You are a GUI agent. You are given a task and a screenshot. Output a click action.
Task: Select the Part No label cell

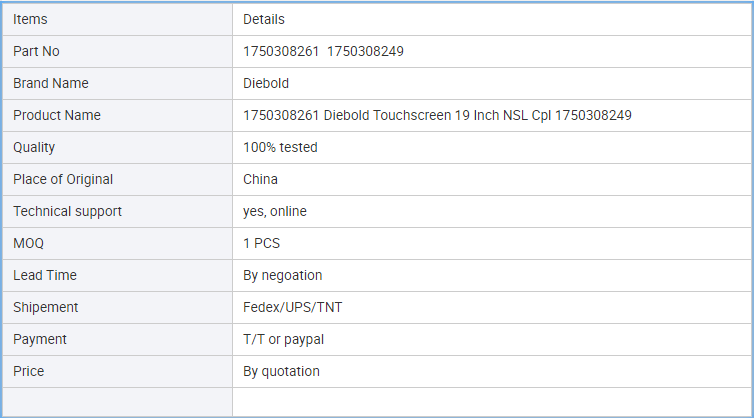[117, 51]
